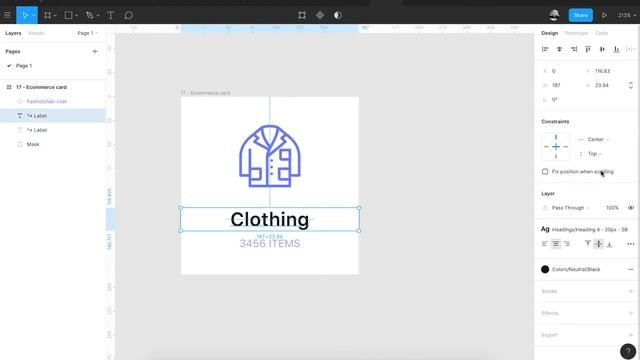Click the constraints cross widget
Image resolution: width=640 pixels, height=360 pixels.
[x=556, y=147]
